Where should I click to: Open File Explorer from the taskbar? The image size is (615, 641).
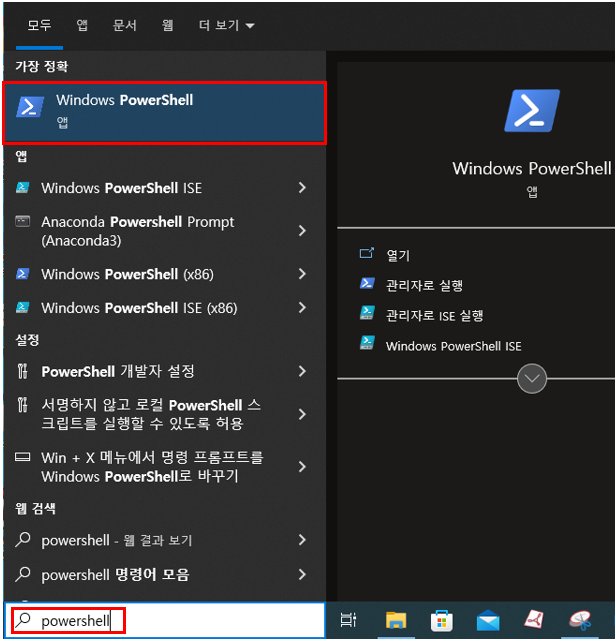pos(396,620)
